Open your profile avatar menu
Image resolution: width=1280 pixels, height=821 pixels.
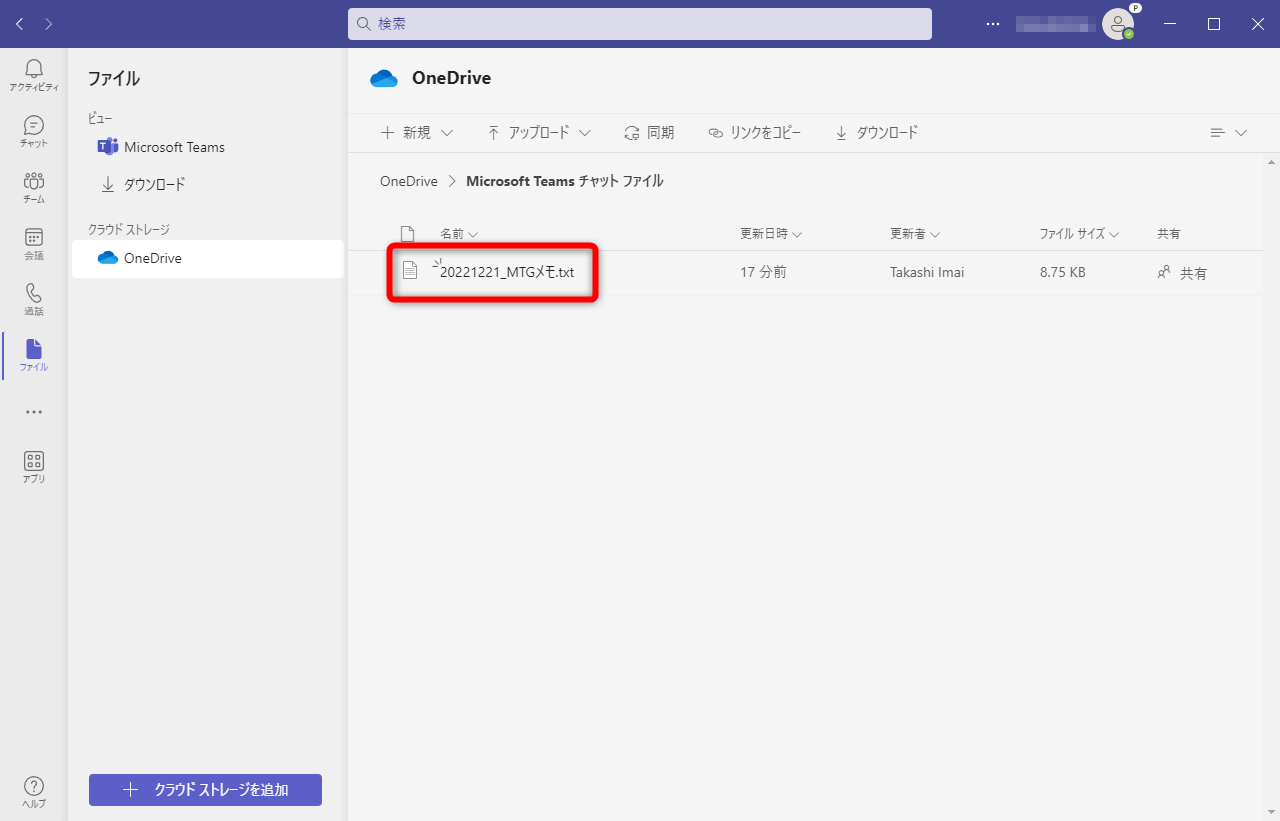click(x=1118, y=23)
